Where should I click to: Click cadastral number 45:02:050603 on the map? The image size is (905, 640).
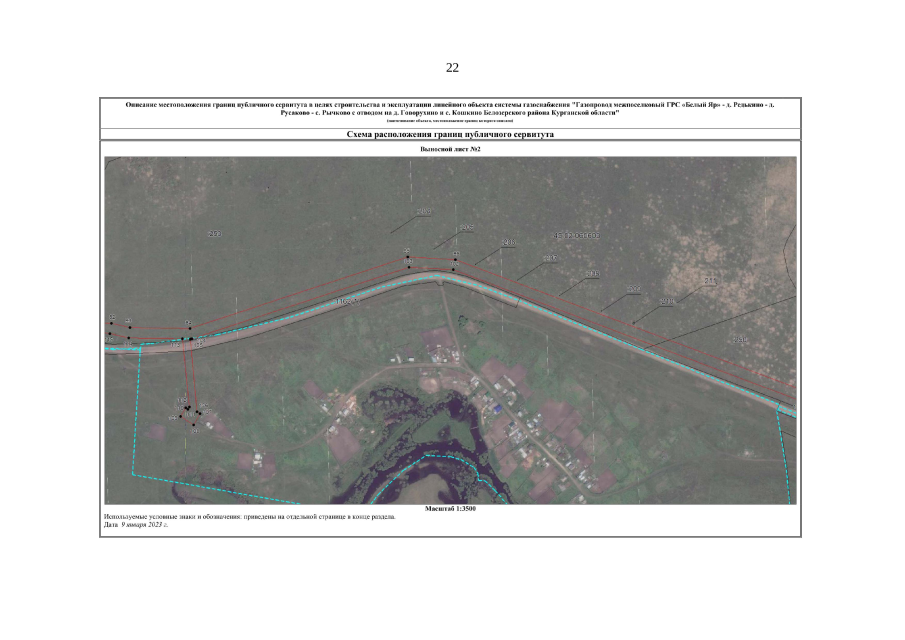[576, 237]
